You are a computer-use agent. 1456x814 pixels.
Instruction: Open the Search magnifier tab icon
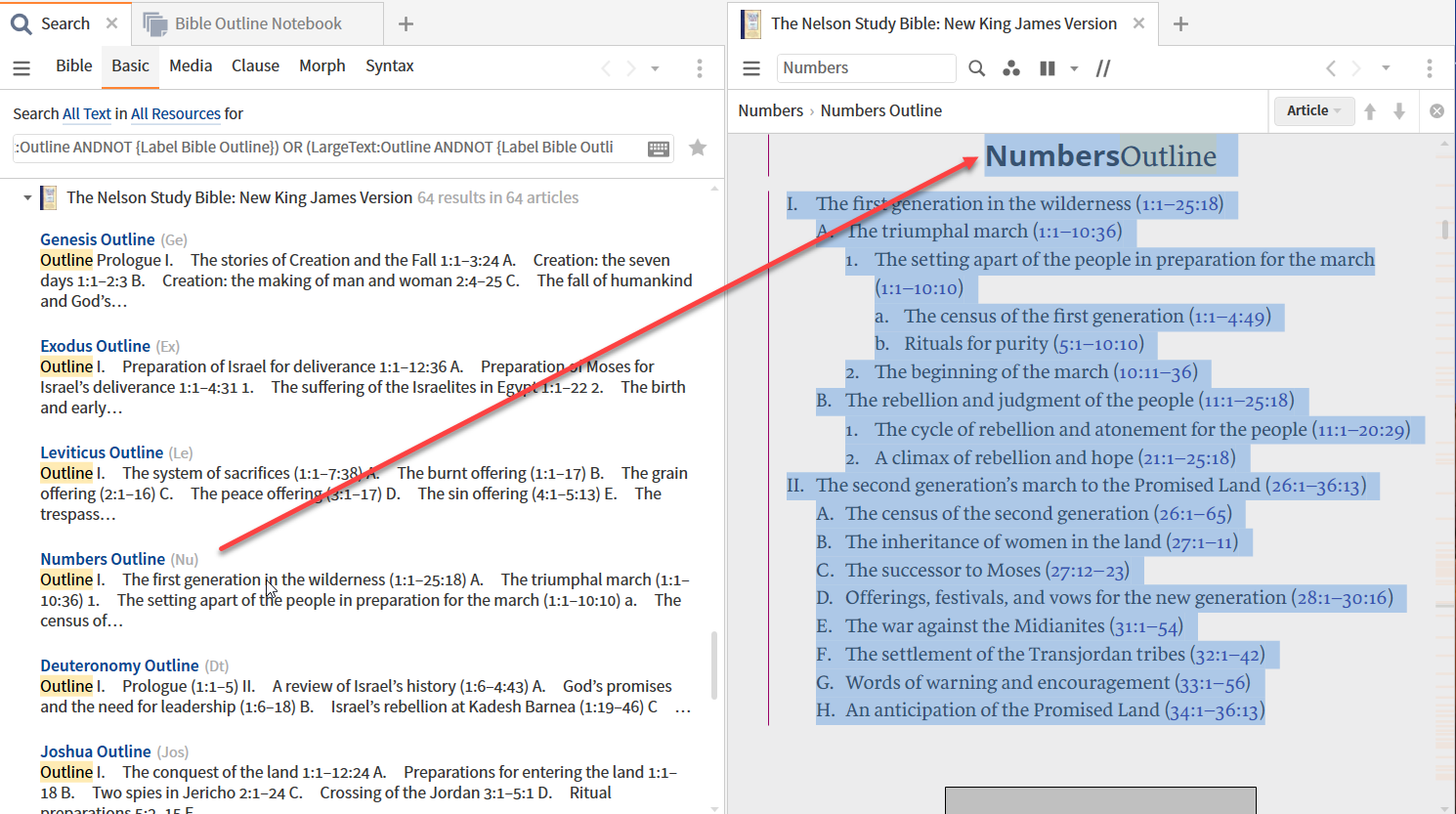tap(21, 23)
